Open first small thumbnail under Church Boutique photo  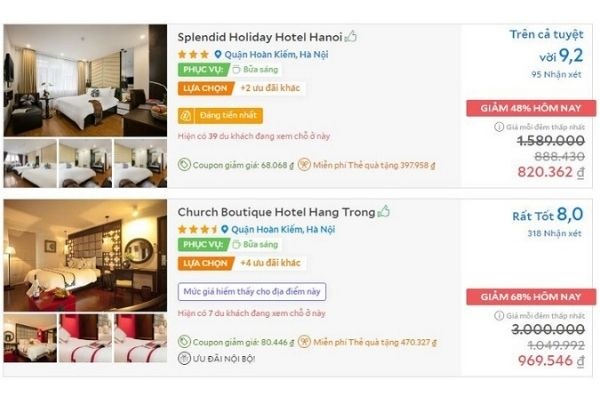(x=30, y=338)
